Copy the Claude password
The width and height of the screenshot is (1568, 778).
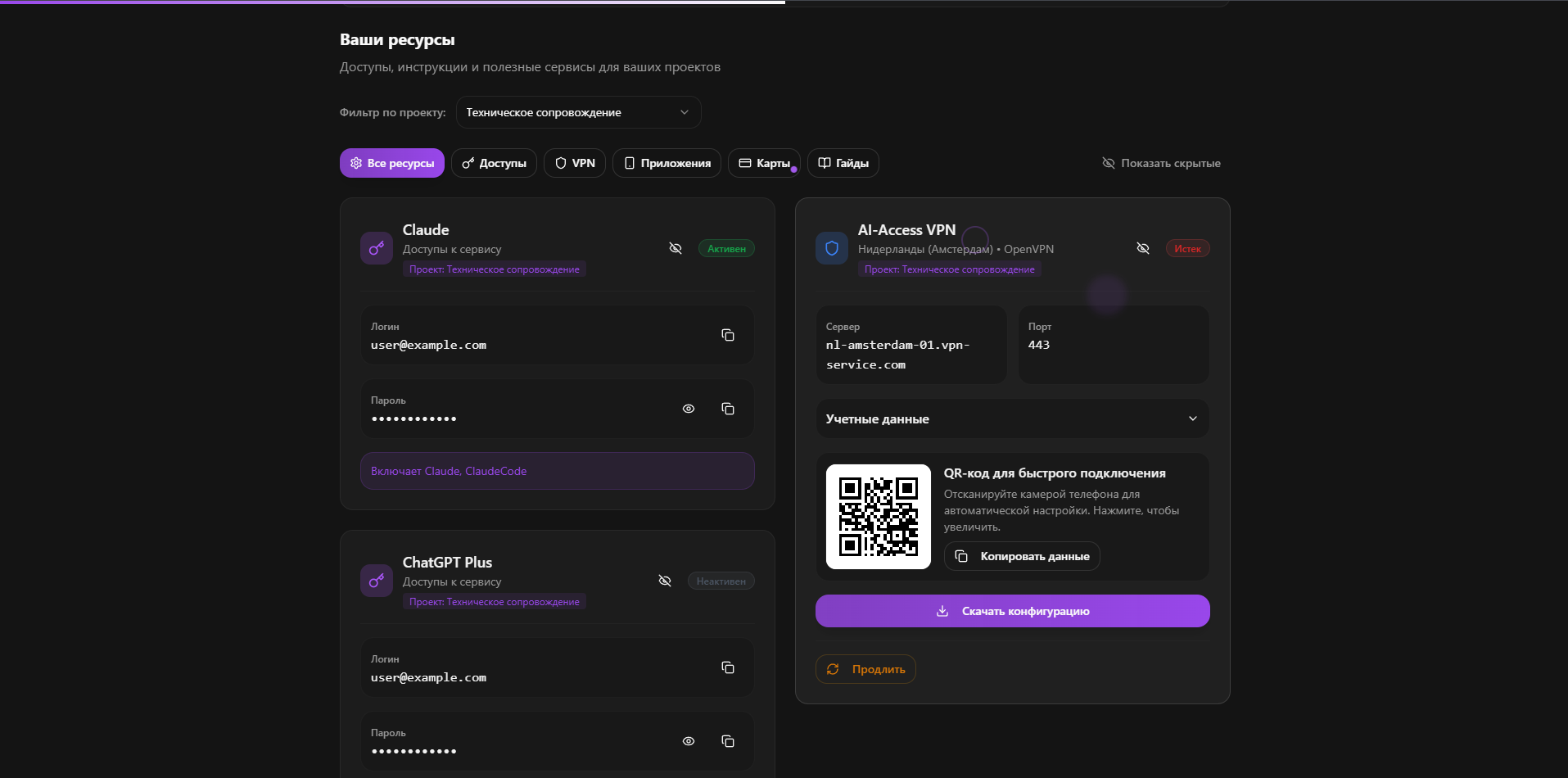click(x=727, y=409)
